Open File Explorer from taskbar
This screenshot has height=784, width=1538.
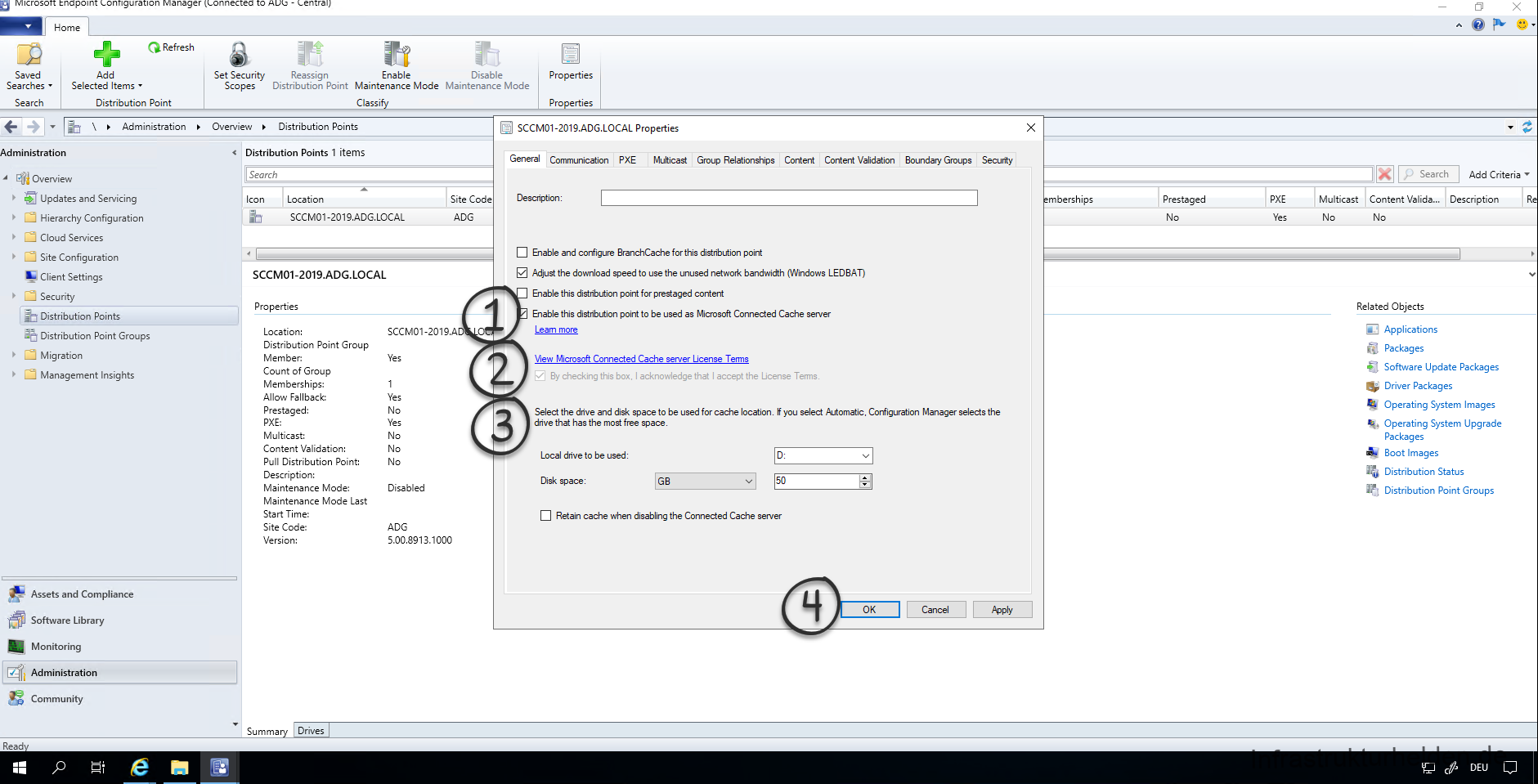click(180, 768)
